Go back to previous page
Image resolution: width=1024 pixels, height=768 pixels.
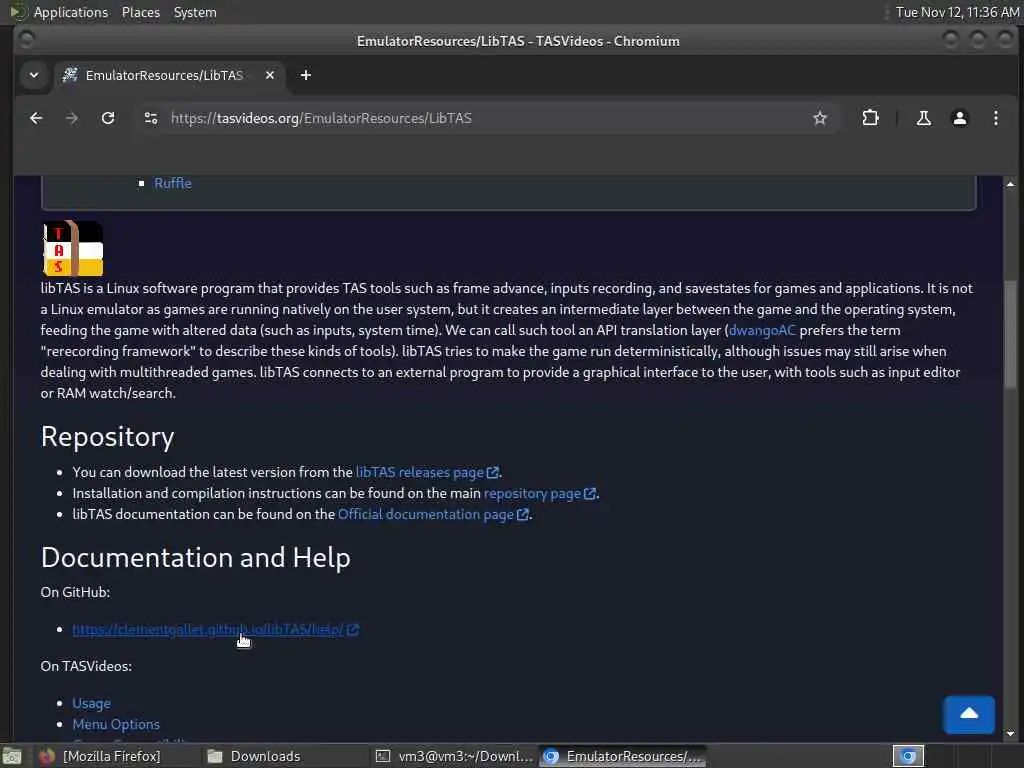click(x=36, y=118)
